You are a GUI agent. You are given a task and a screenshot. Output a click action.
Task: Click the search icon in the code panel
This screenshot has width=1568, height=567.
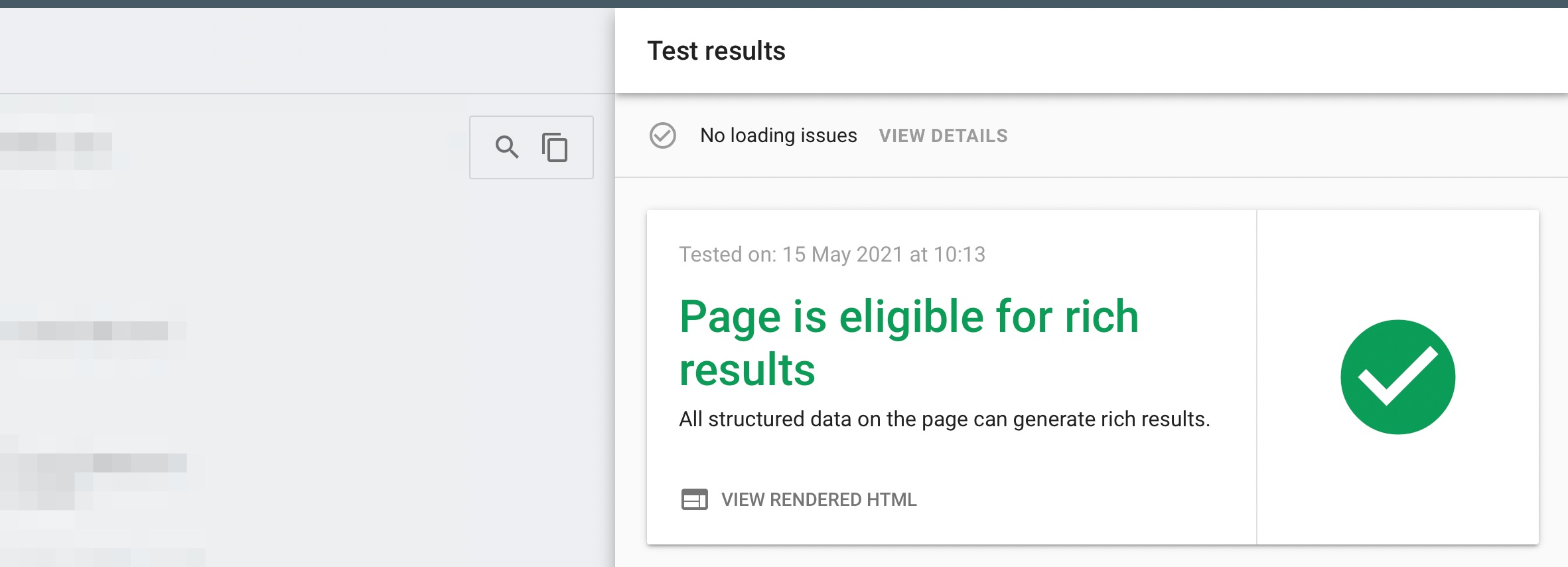point(507,147)
